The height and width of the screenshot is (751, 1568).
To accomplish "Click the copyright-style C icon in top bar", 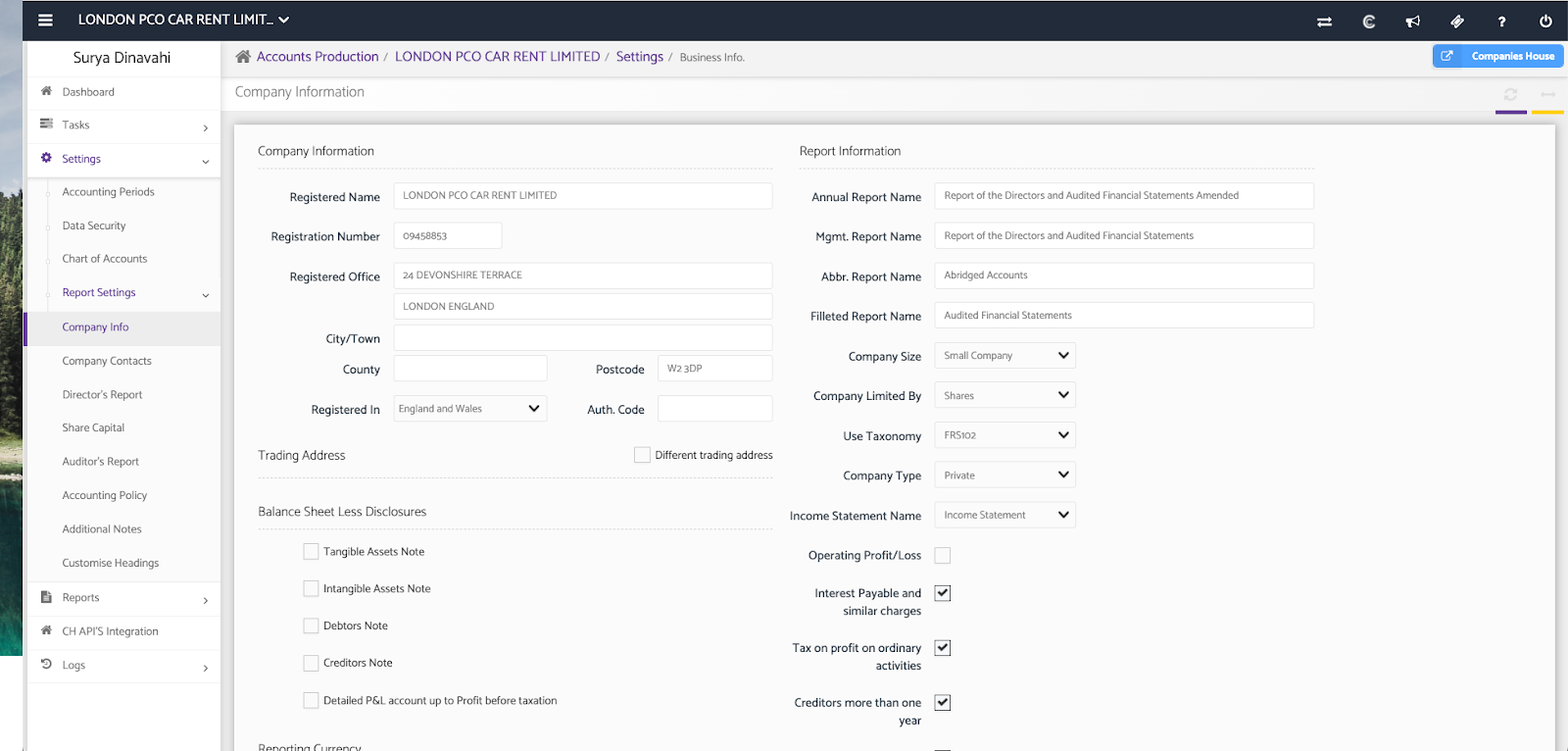I will pyautogui.click(x=1369, y=22).
